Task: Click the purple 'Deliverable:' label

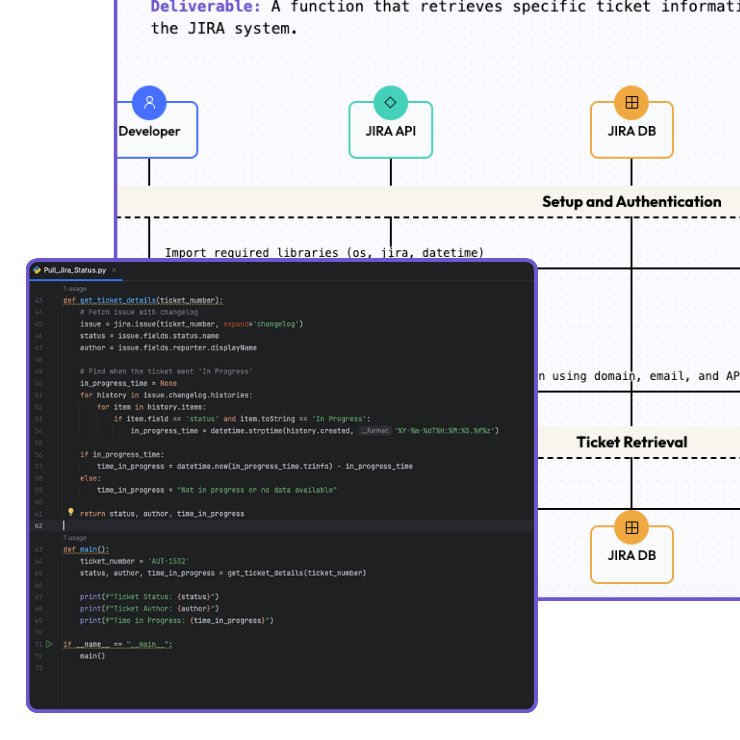Action: point(205,7)
